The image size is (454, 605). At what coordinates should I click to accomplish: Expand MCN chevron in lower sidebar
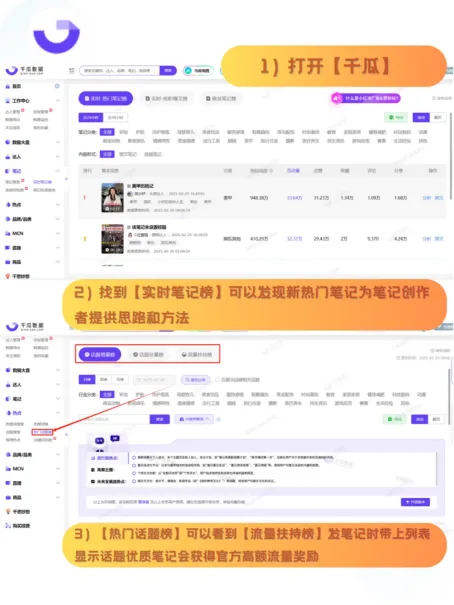point(58,469)
